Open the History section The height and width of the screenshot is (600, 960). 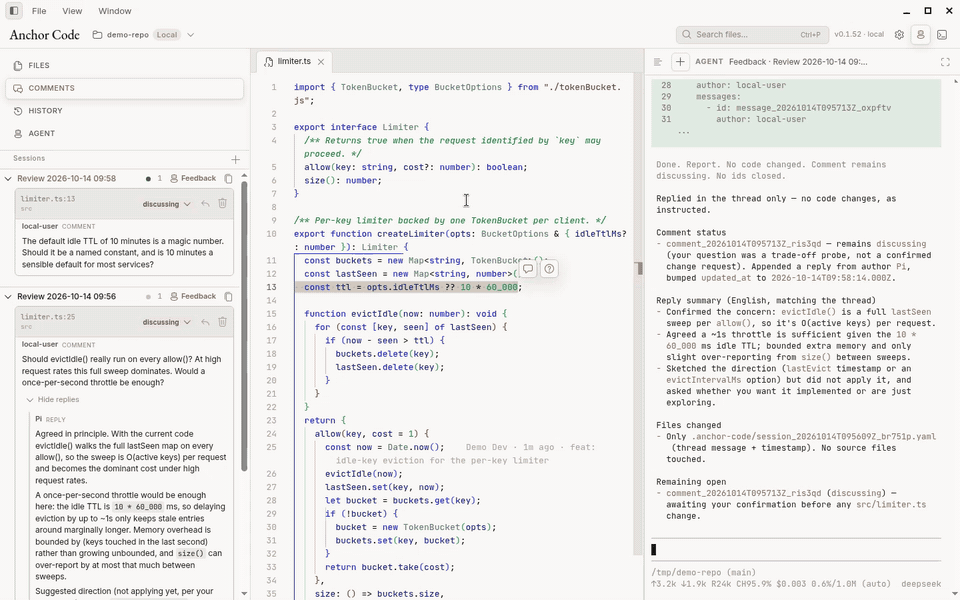point(124,111)
